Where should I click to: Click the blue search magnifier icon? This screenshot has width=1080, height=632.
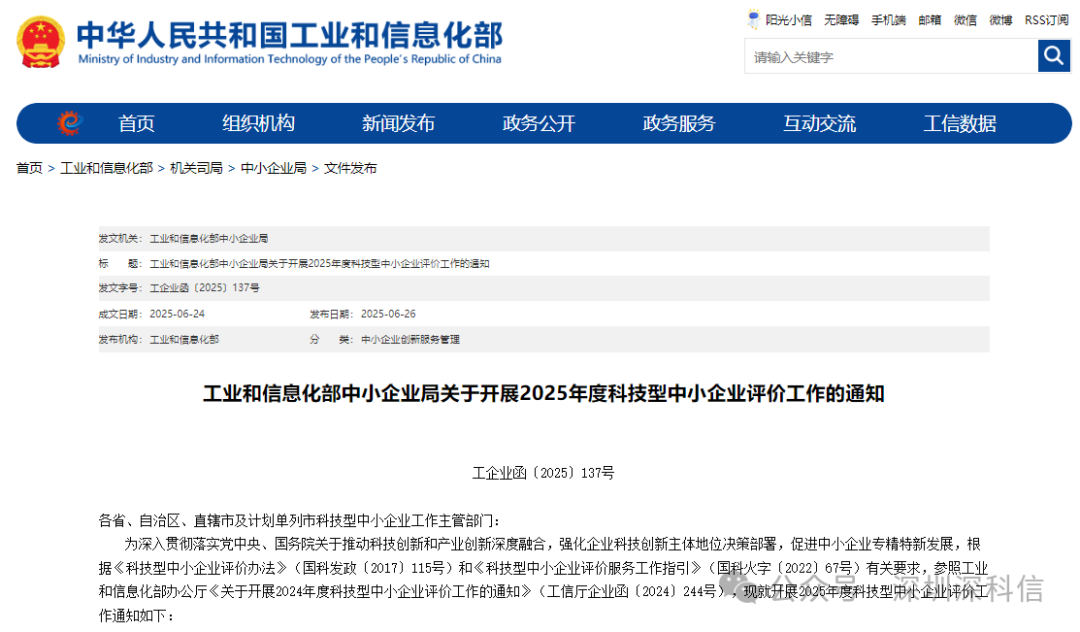(x=1053, y=57)
